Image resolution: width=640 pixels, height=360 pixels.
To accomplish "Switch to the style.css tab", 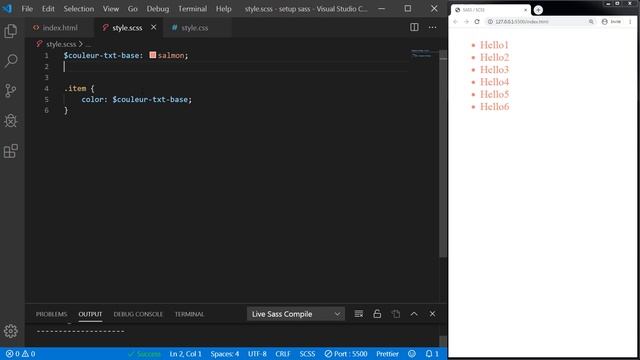I will coord(194,28).
